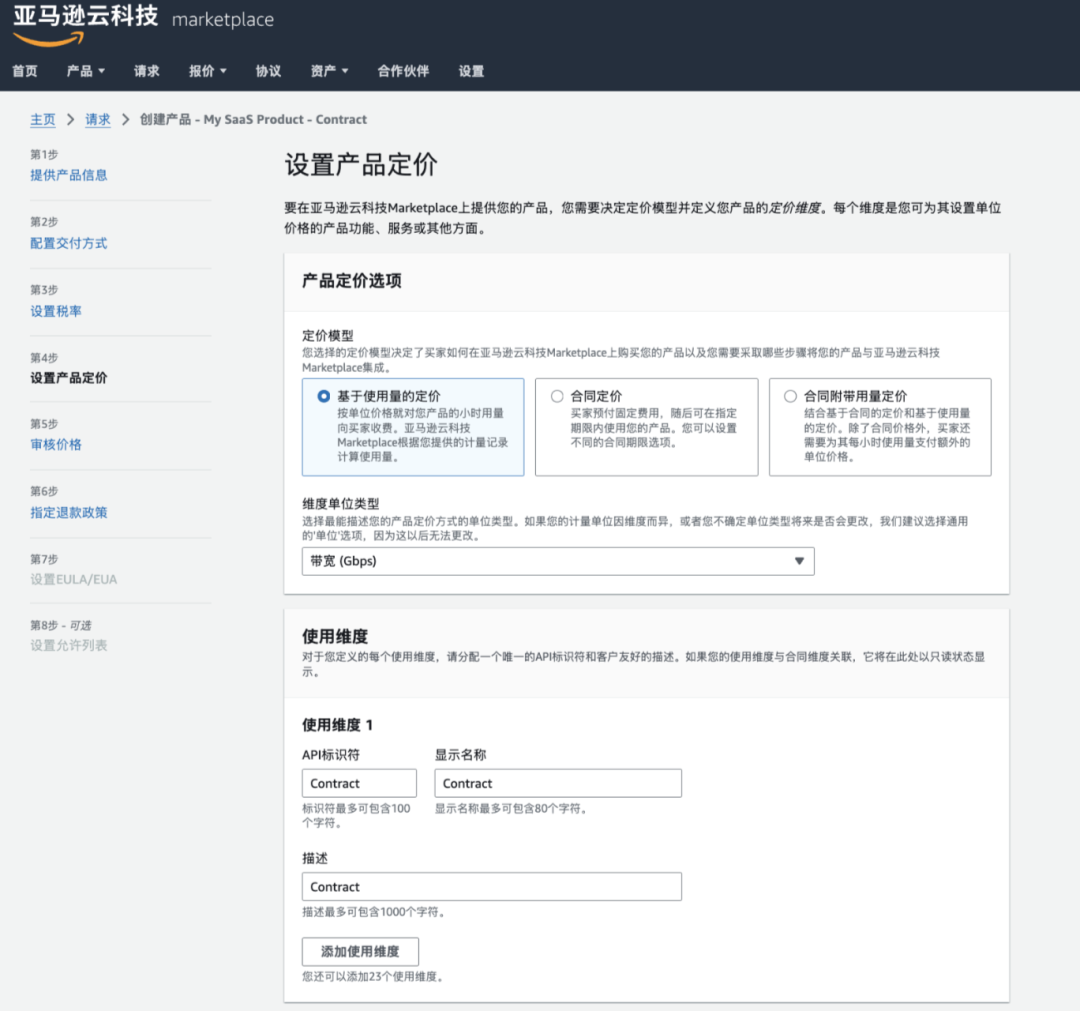Open 合作伙伴 from the navigation bar
Image resolution: width=1080 pixels, height=1011 pixels.
[403, 71]
